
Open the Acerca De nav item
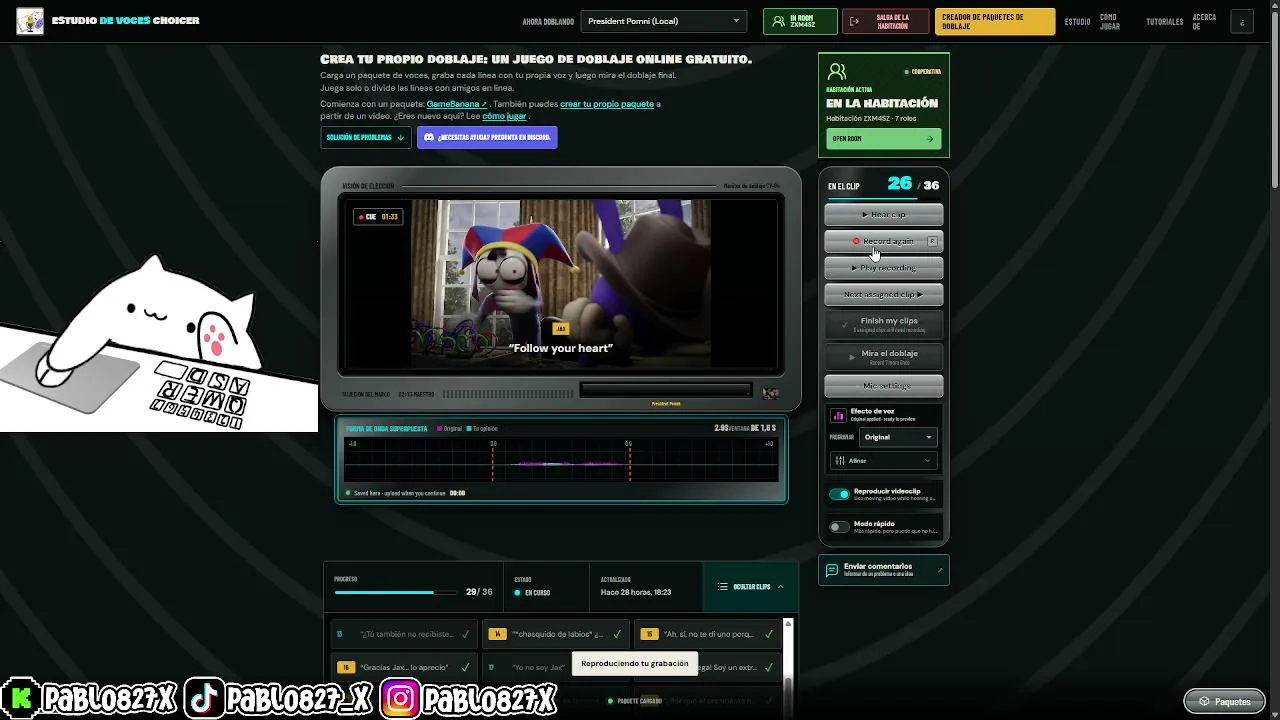click(1203, 21)
